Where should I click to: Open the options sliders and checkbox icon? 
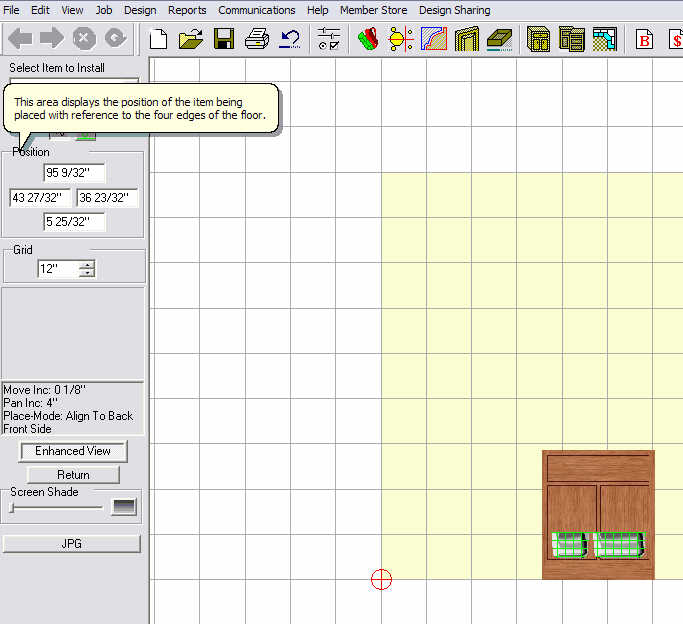329,39
